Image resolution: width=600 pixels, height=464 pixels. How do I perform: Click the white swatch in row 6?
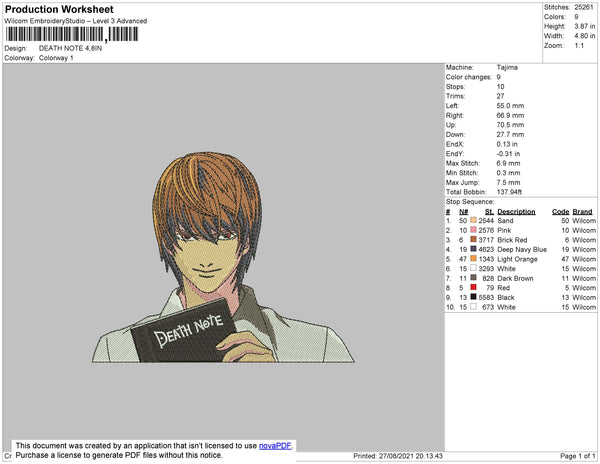click(473, 268)
